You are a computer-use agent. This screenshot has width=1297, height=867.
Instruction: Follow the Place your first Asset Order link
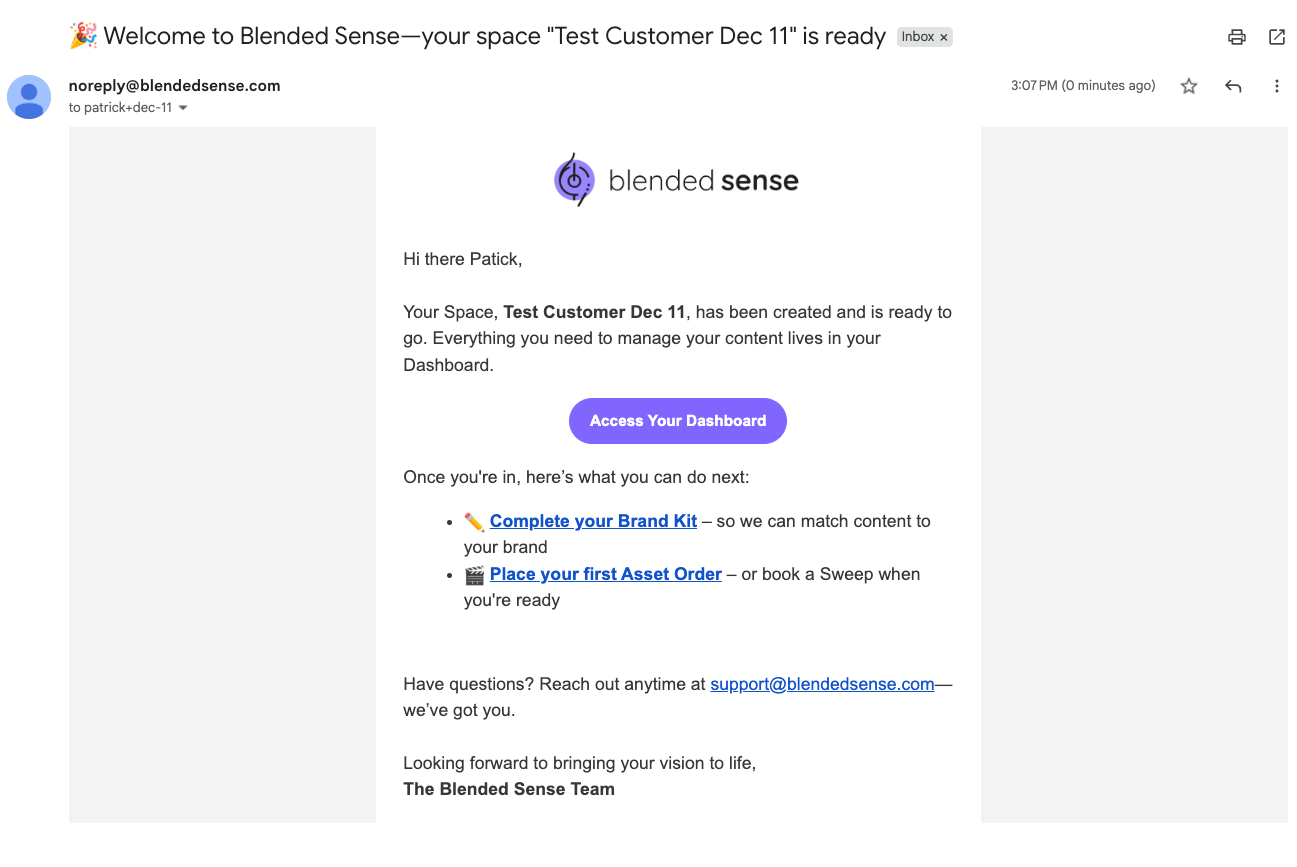click(605, 574)
